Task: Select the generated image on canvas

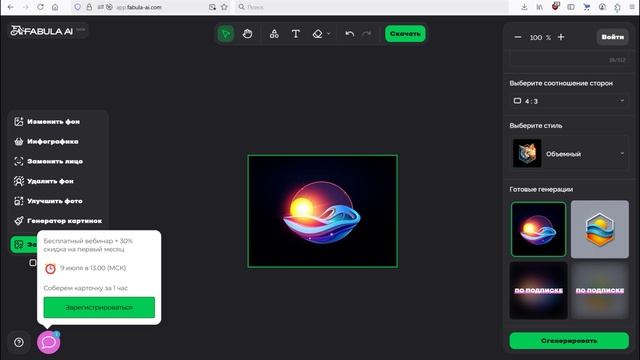Action: pos(322,211)
